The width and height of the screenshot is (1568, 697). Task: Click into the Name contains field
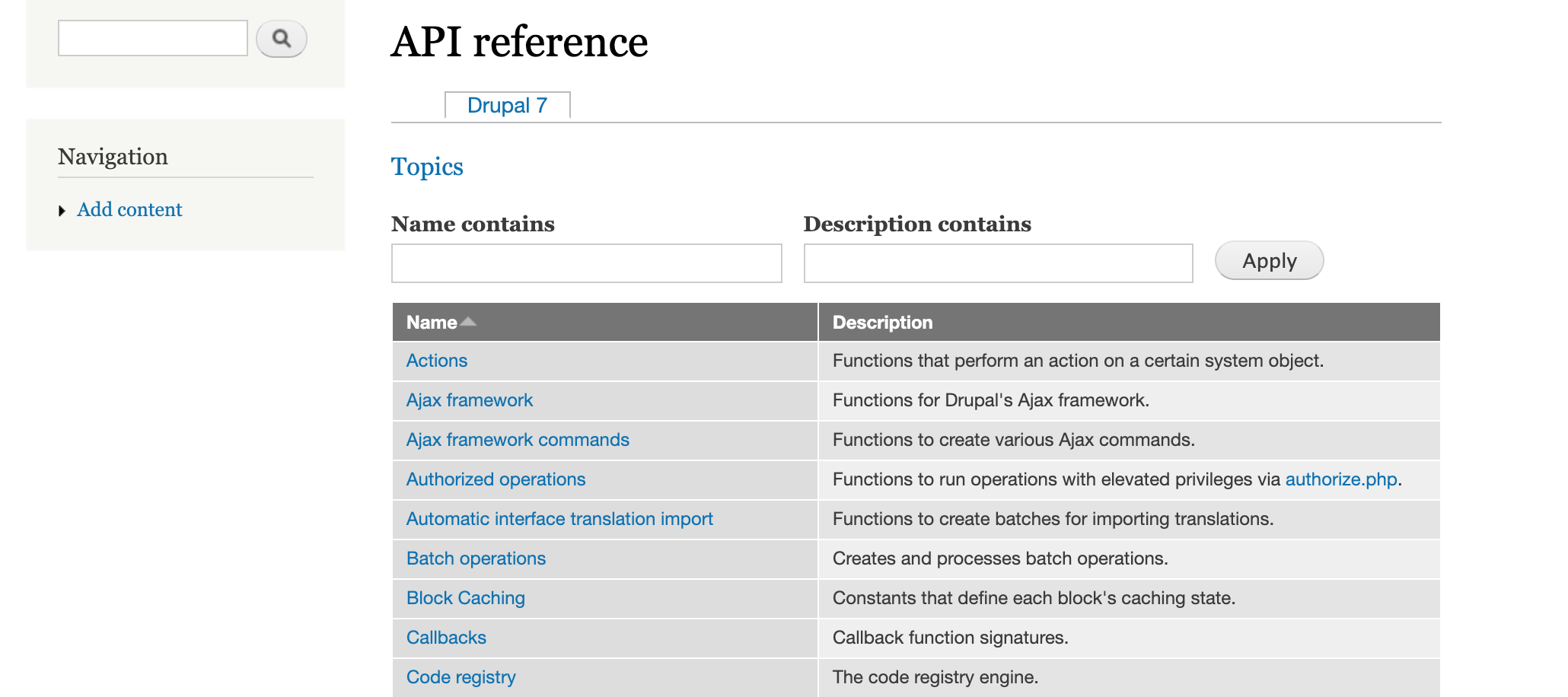(x=586, y=263)
